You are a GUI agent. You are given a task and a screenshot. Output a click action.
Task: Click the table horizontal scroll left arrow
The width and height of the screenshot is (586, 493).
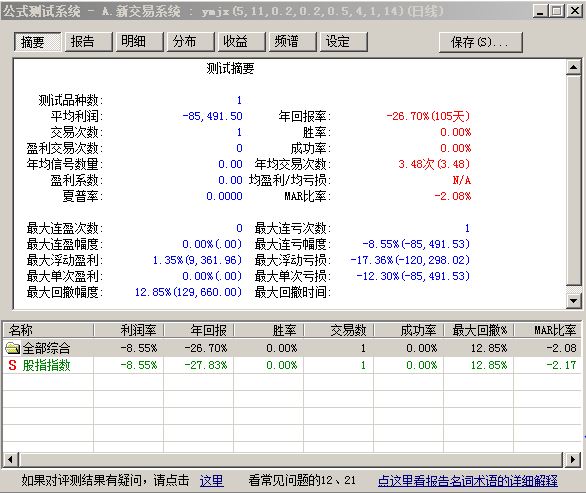click(10, 459)
